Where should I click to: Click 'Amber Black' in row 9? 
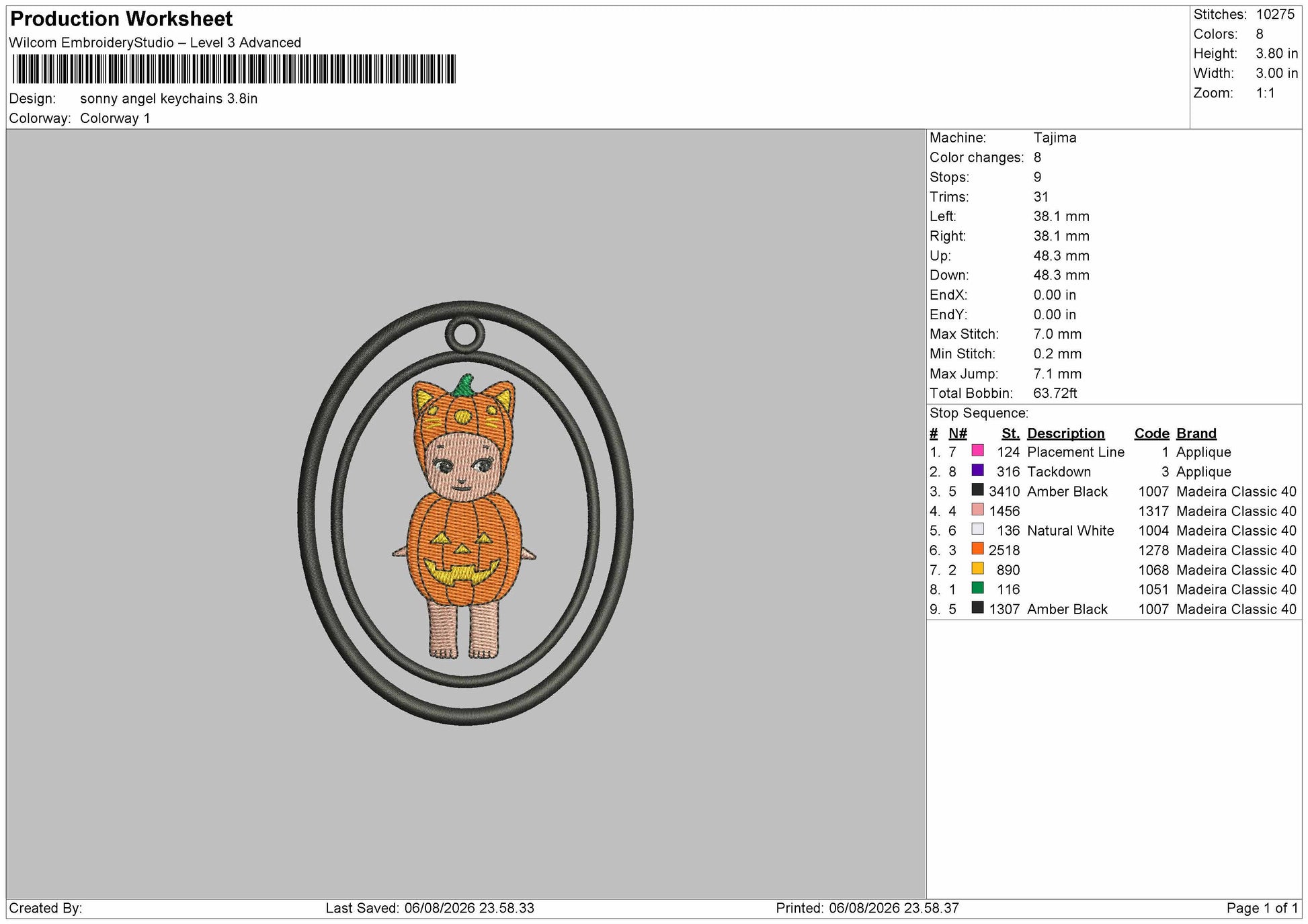[x=1067, y=610]
